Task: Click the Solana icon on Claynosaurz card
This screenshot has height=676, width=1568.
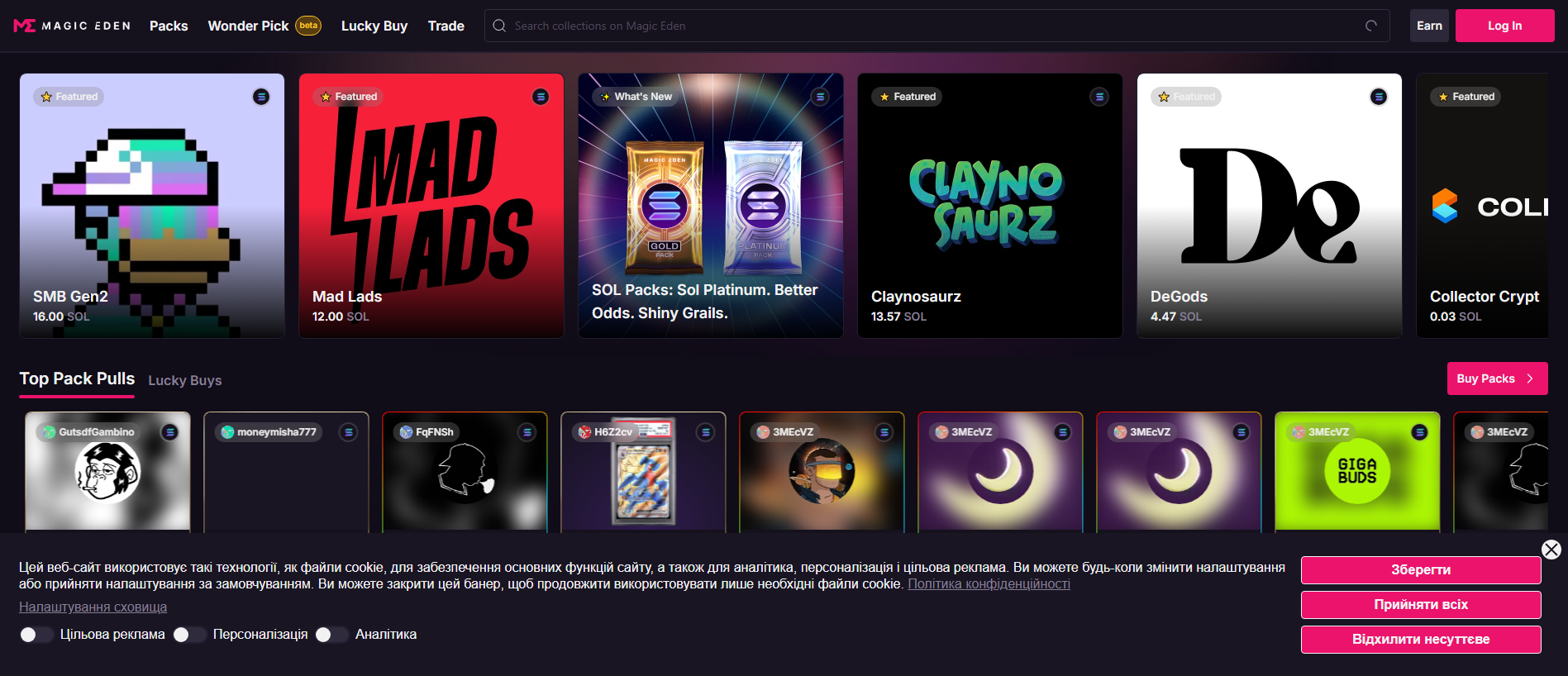Action: [x=1099, y=97]
